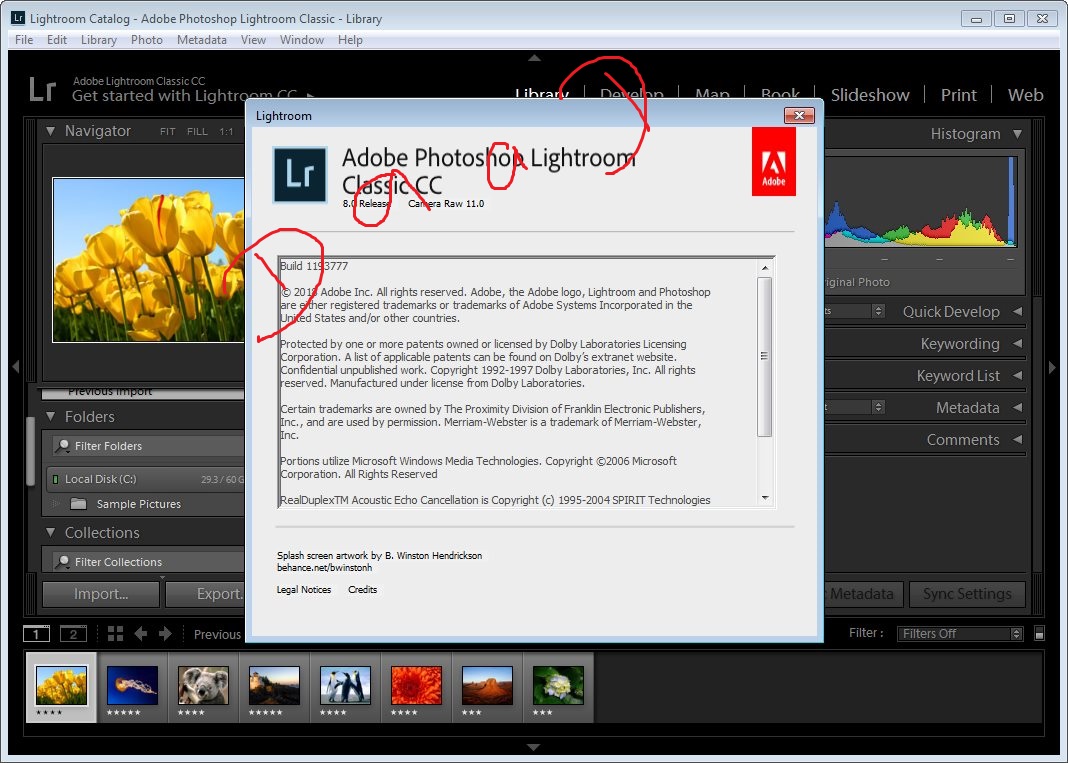Click the Lr app icon in the About dialog
This screenshot has height=763, width=1068.
click(x=300, y=174)
